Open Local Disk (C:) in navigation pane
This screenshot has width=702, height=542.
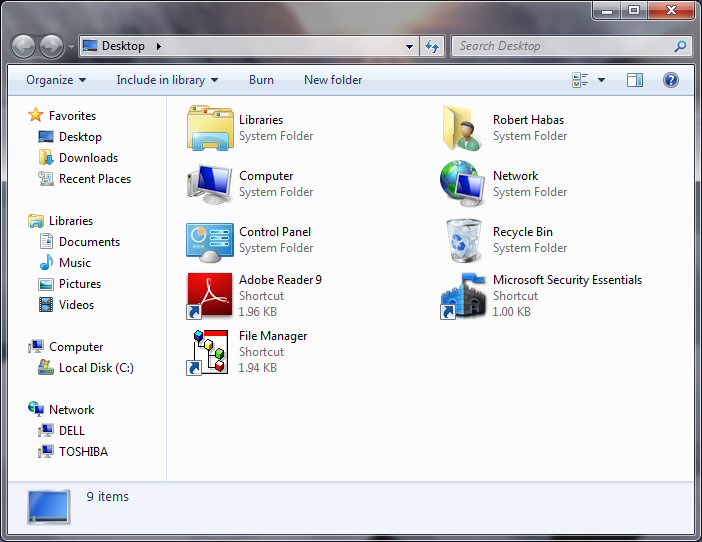pyautogui.click(x=95, y=368)
